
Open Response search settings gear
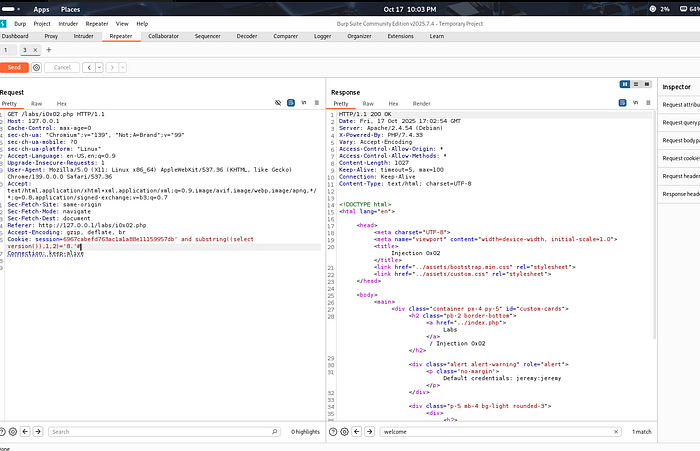(x=345, y=431)
